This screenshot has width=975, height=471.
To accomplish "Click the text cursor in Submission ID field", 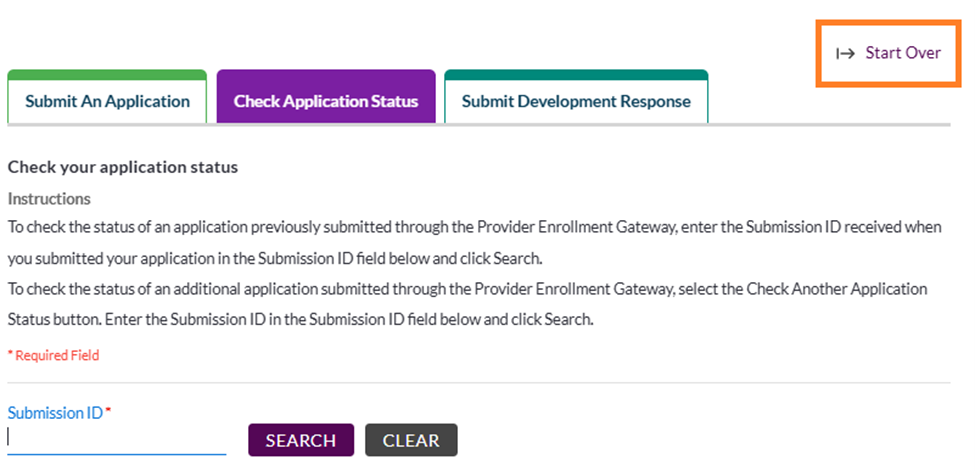I will coord(9,437).
